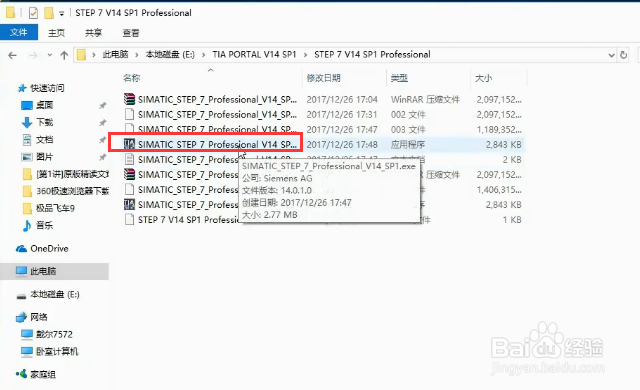Open 图片 in quick access
This screenshot has width=640, height=390.
pyautogui.click(x=44, y=157)
